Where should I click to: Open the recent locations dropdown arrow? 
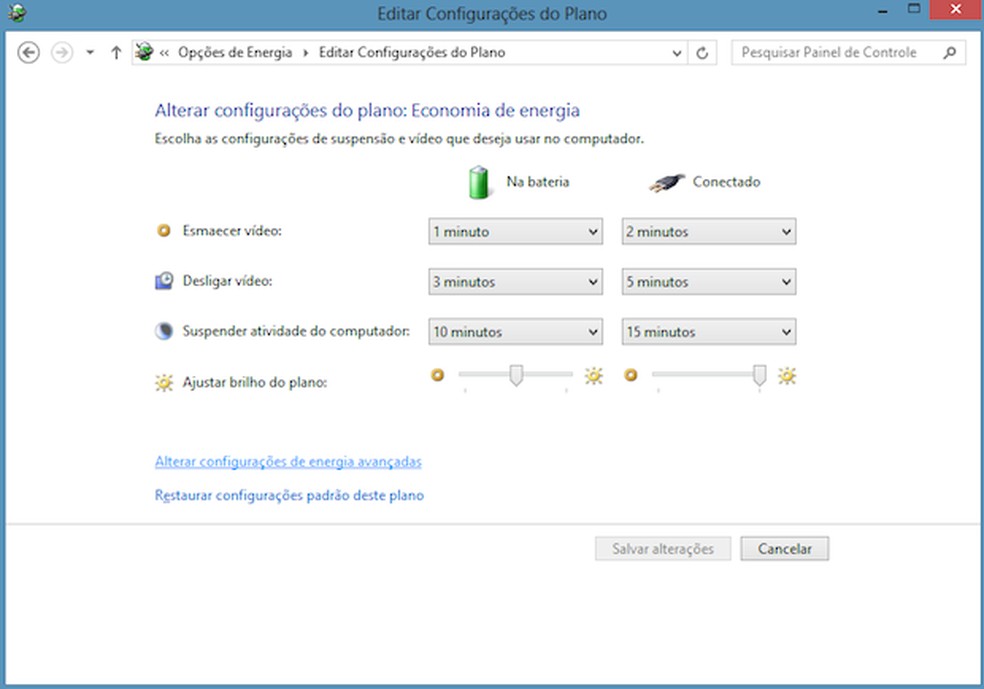(90, 53)
